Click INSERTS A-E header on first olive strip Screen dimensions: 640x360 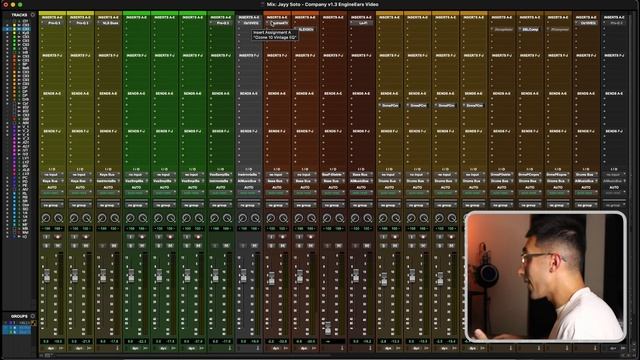pyautogui.click(x=52, y=18)
